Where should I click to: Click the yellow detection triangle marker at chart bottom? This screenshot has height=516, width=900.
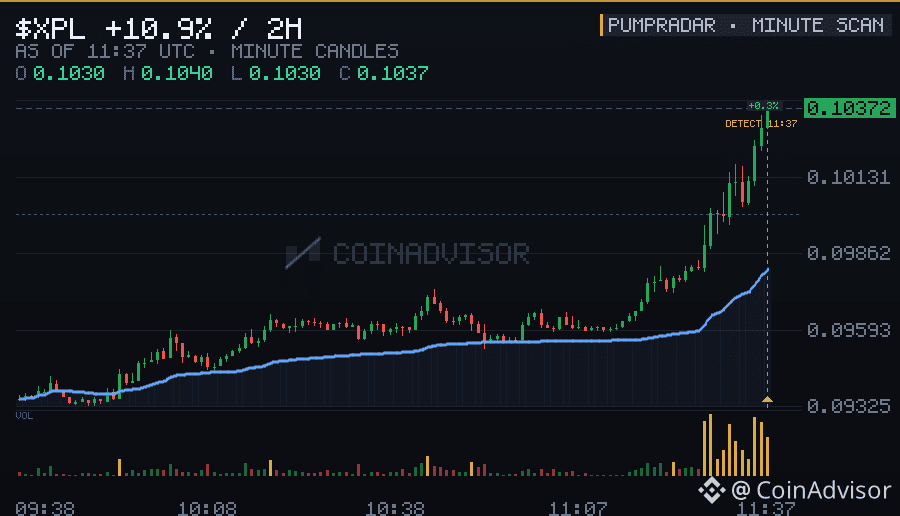pos(767,399)
